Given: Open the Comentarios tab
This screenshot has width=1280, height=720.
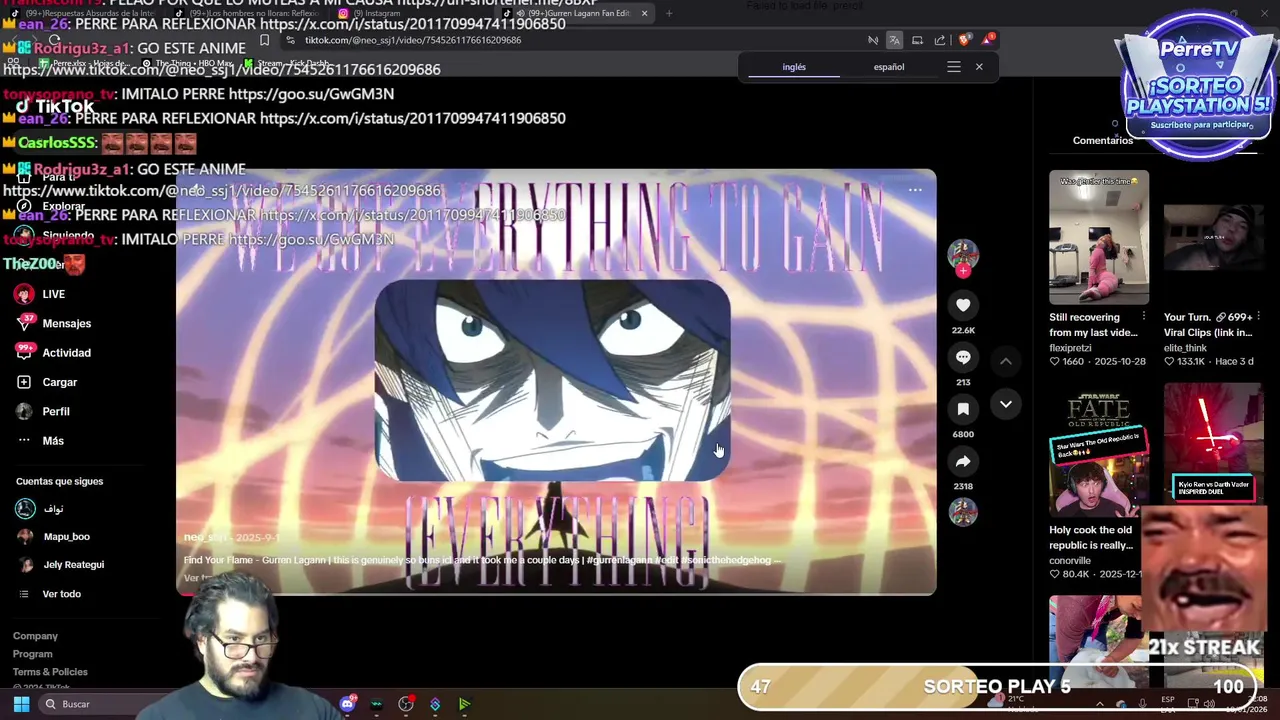Looking at the screenshot, I should coord(1103,140).
